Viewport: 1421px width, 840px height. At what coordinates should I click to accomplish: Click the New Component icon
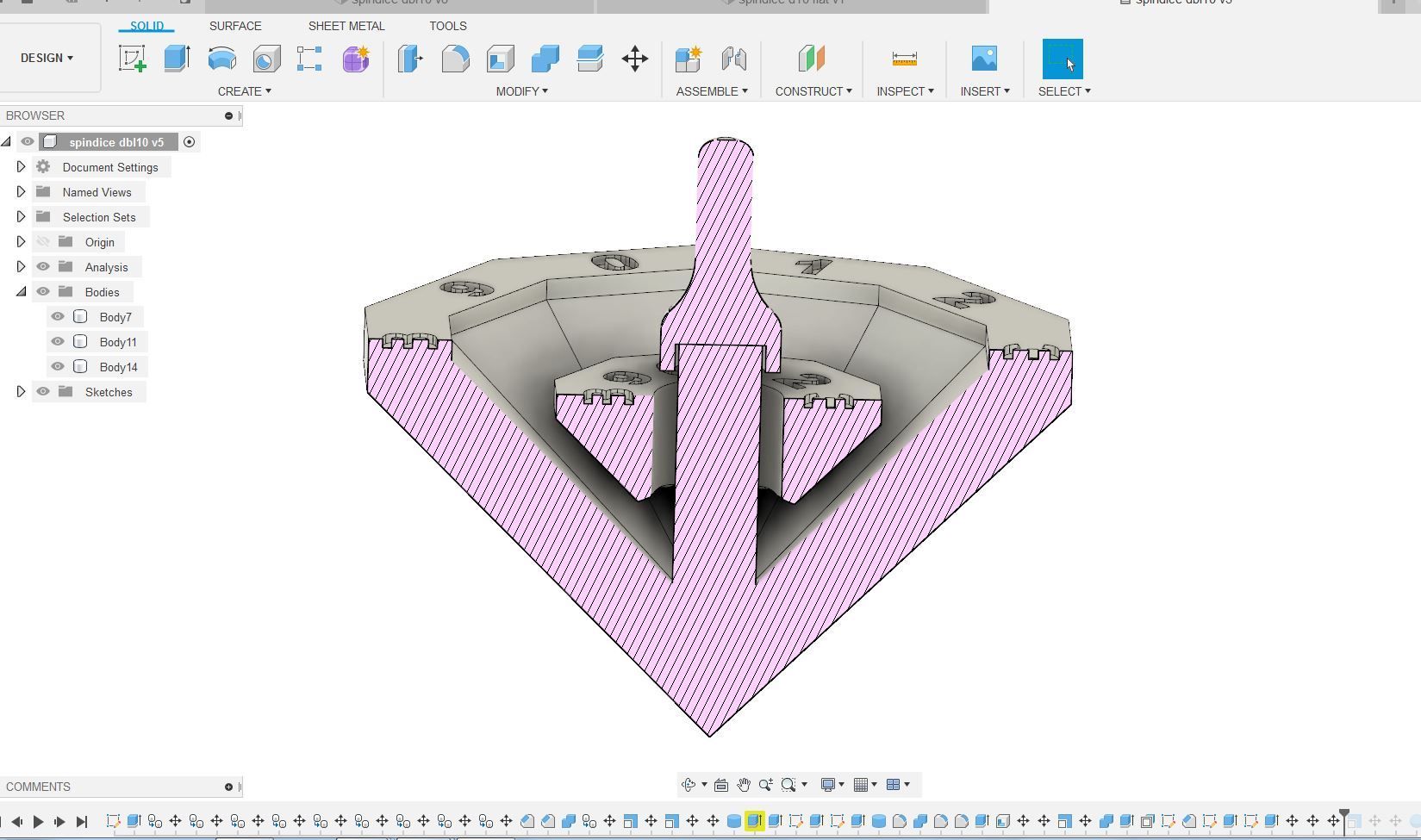pyautogui.click(x=689, y=59)
